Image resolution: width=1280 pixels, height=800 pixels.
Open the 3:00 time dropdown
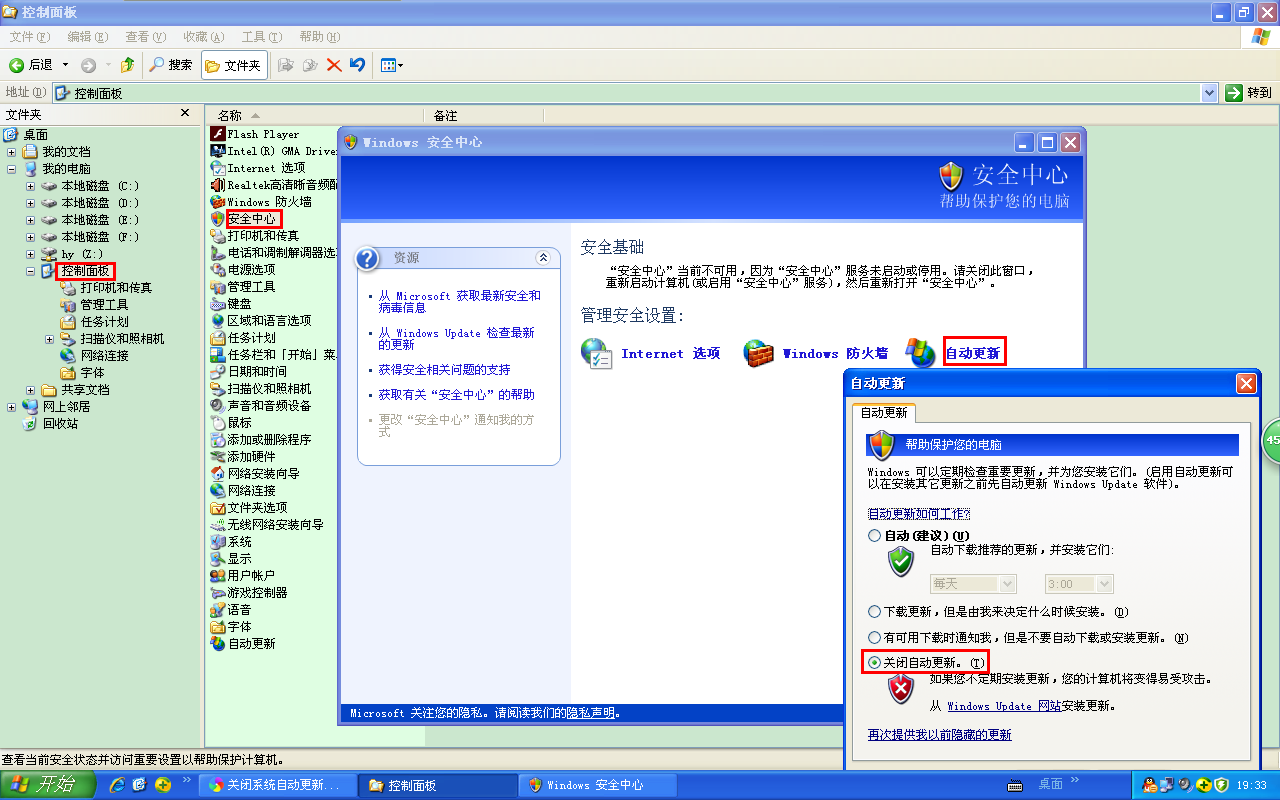coord(1078,584)
